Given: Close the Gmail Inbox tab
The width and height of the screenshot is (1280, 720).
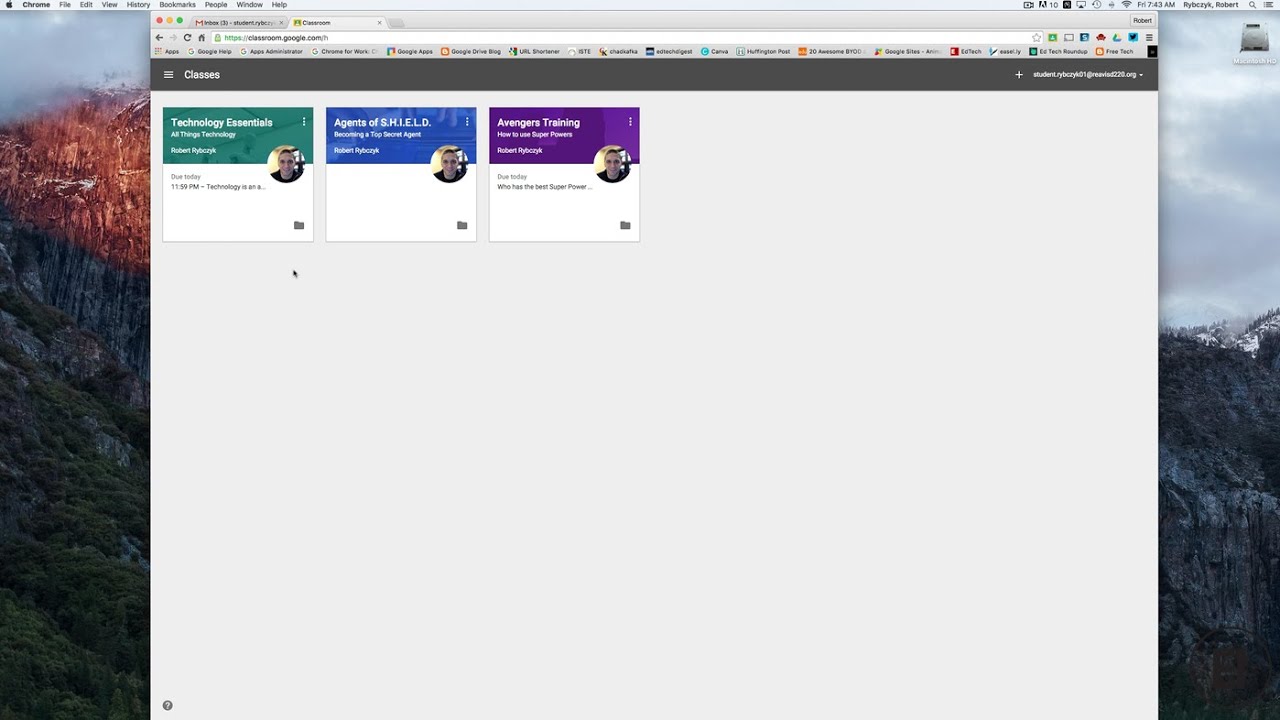Looking at the screenshot, I should (281, 22).
